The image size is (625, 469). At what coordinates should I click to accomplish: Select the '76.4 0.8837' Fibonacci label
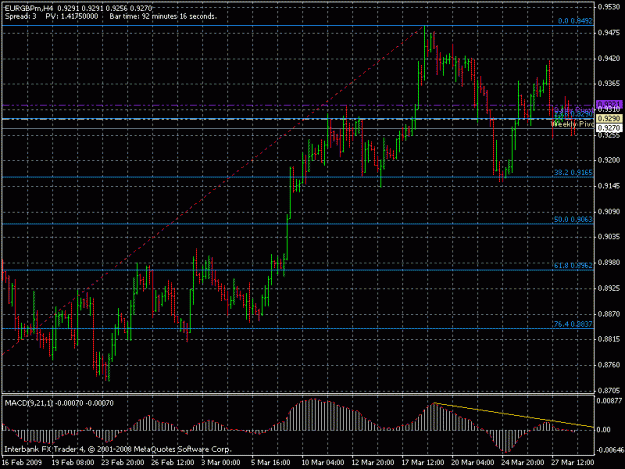pyautogui.click(x=573, y=324)
